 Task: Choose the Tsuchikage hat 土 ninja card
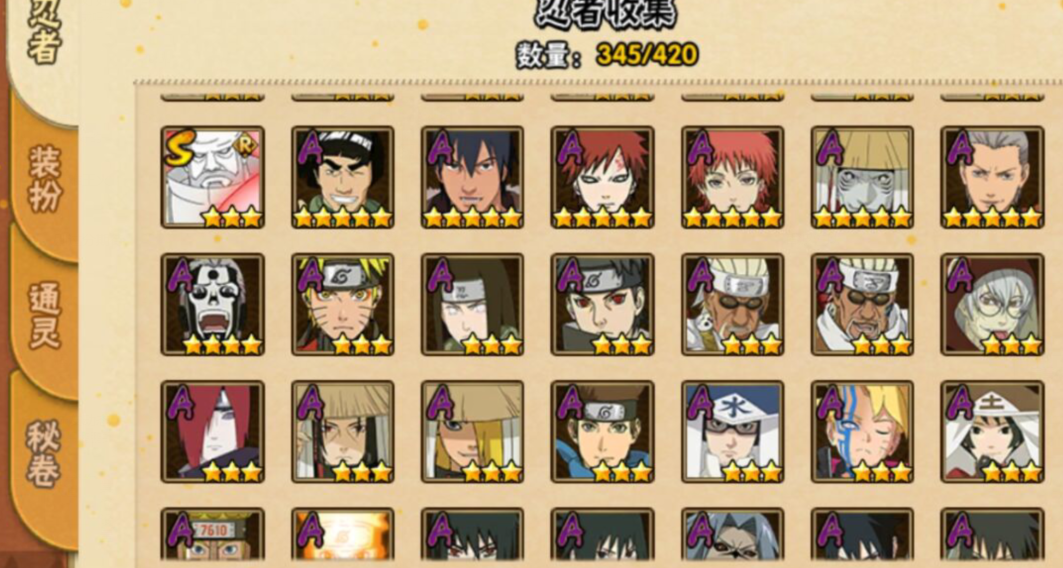[992, 432]
